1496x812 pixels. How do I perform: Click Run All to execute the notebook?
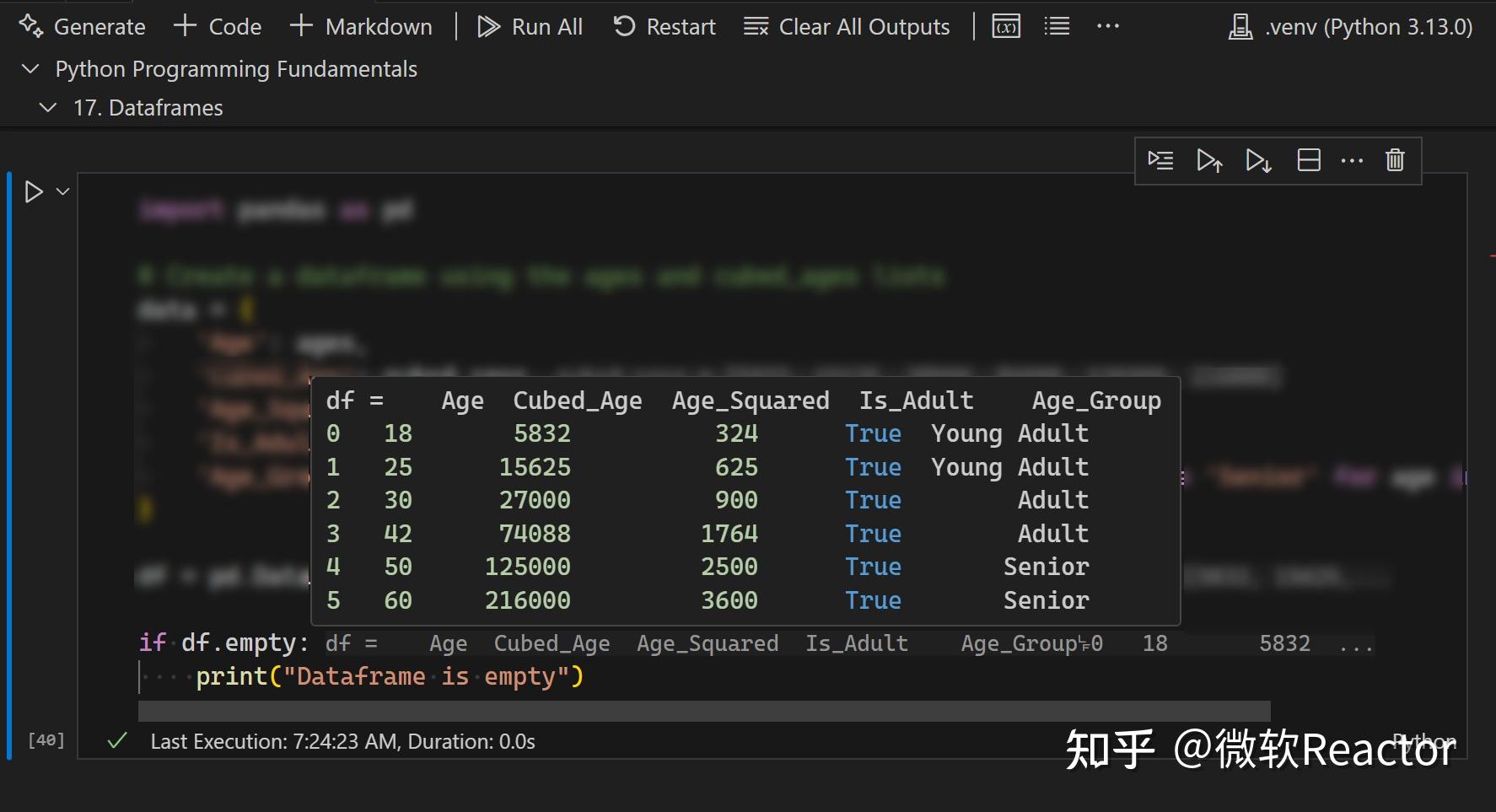coord(530,26)
